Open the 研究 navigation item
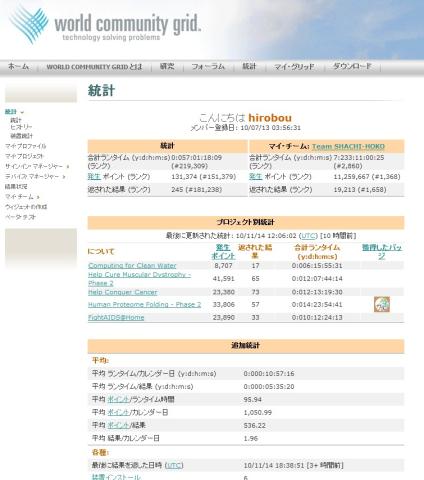424x480 pixels. click(167, 66)
